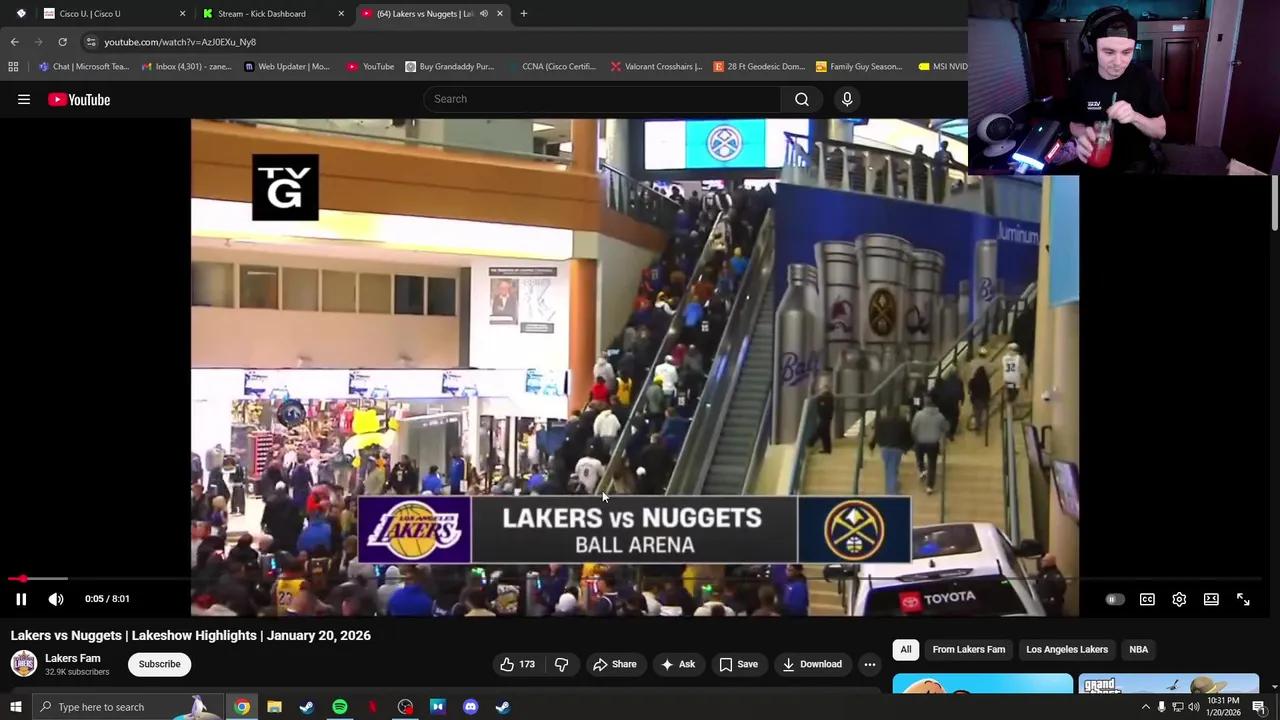Open YouTube hamburger guide menu
This screenshot has height=720, width=1280.
tap(24, 99)
